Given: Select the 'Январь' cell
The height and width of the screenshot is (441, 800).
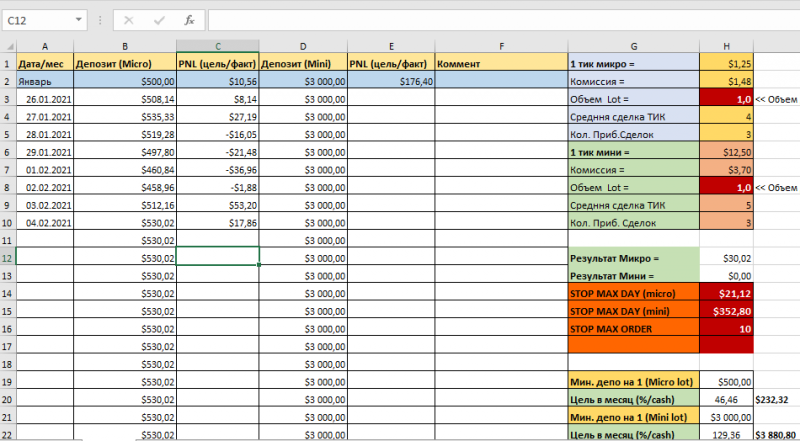Looking at the screenshot, I should pyautogui.click(x=45, y=81).
